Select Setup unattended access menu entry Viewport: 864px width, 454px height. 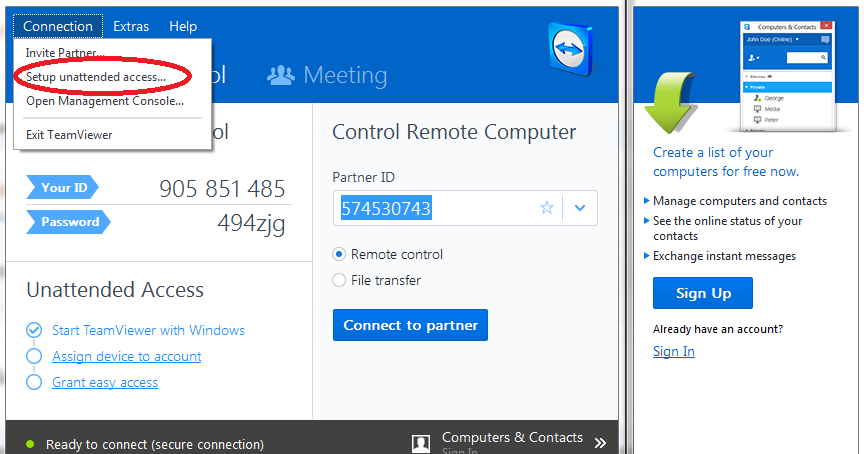click(96, 77)
